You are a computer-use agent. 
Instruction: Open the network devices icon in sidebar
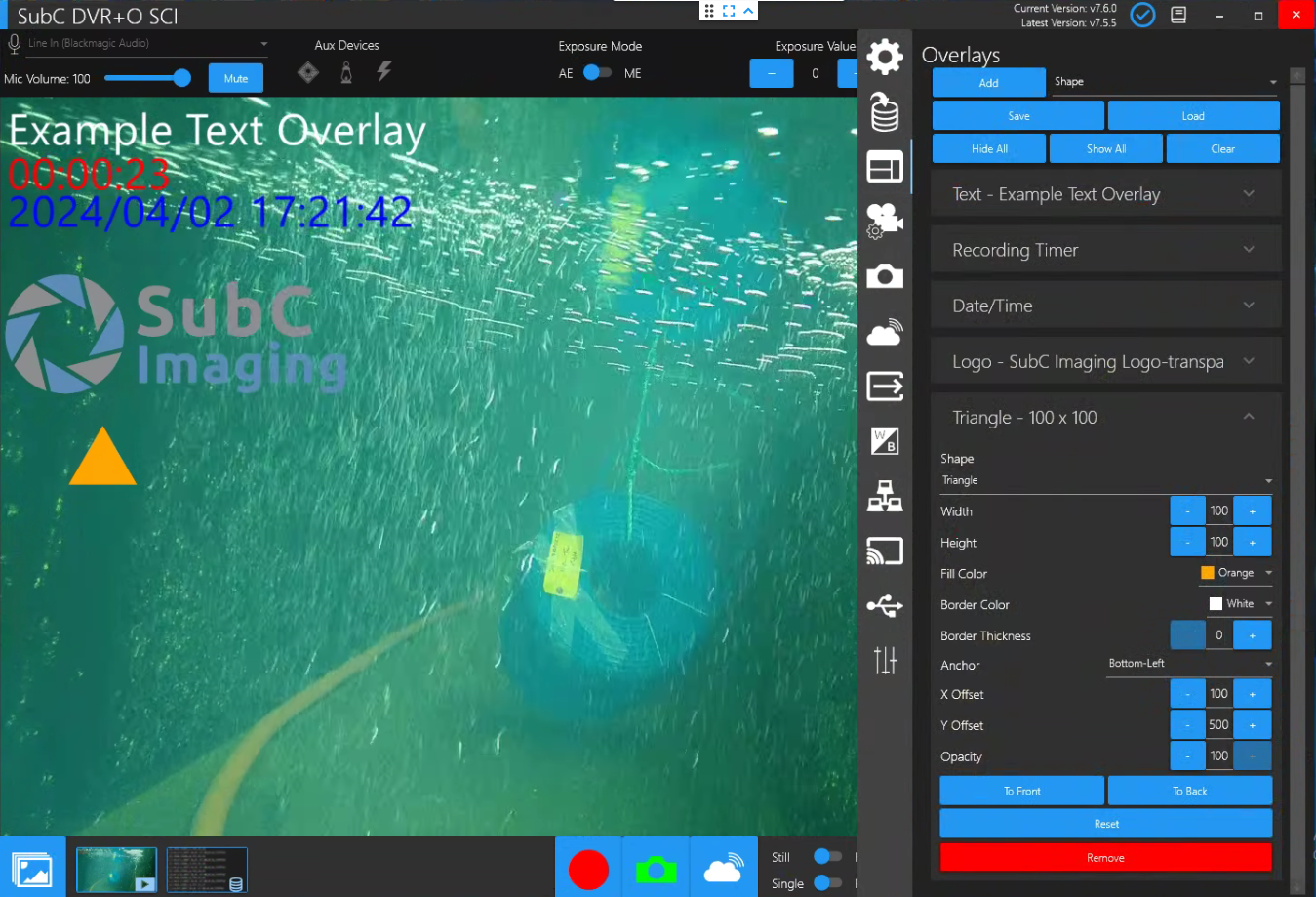[885, 497]
